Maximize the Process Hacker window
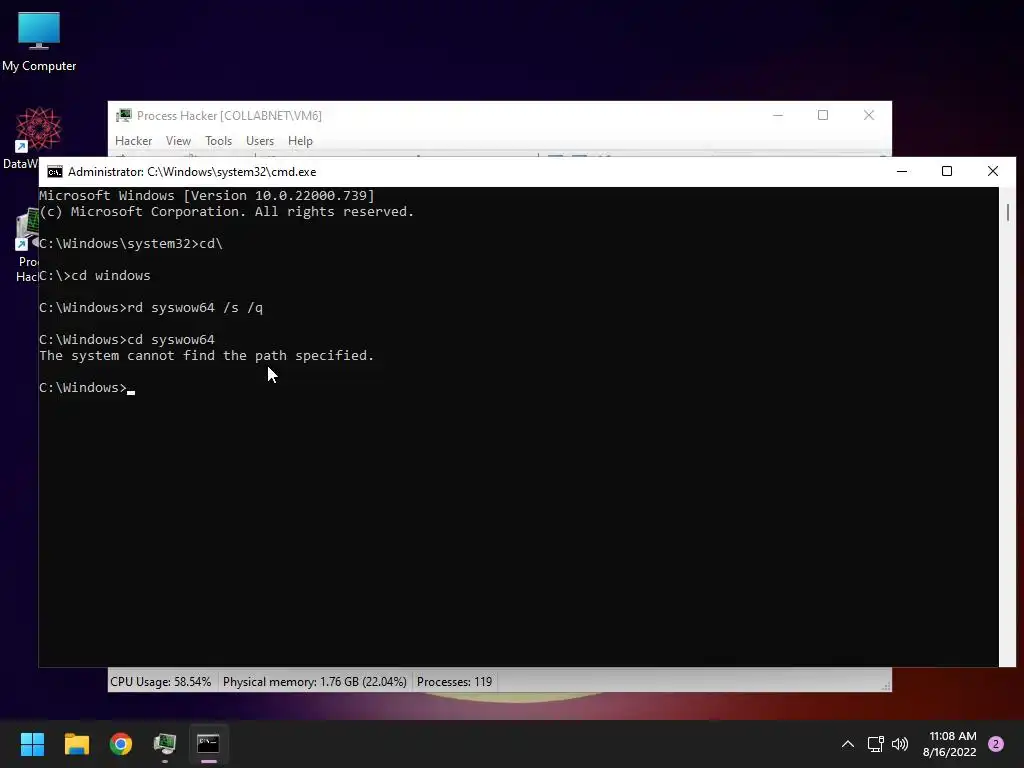The image size is (1024, 768). (x=823, y=116)
